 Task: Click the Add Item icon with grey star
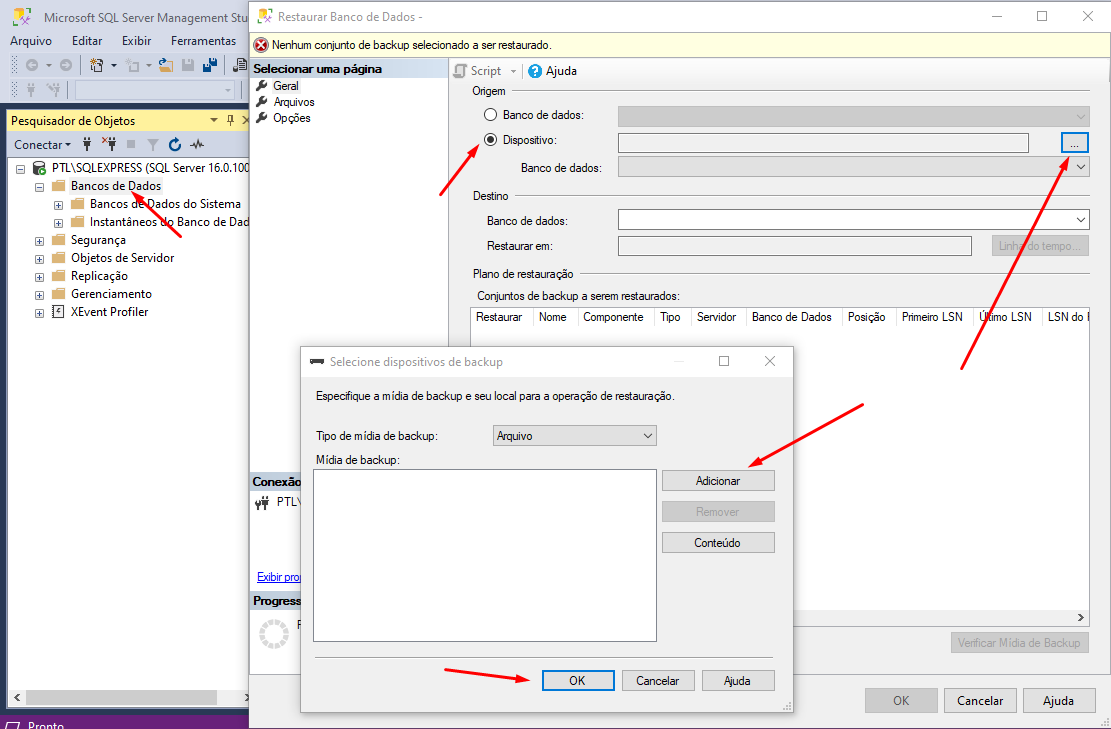click(132, 65)
